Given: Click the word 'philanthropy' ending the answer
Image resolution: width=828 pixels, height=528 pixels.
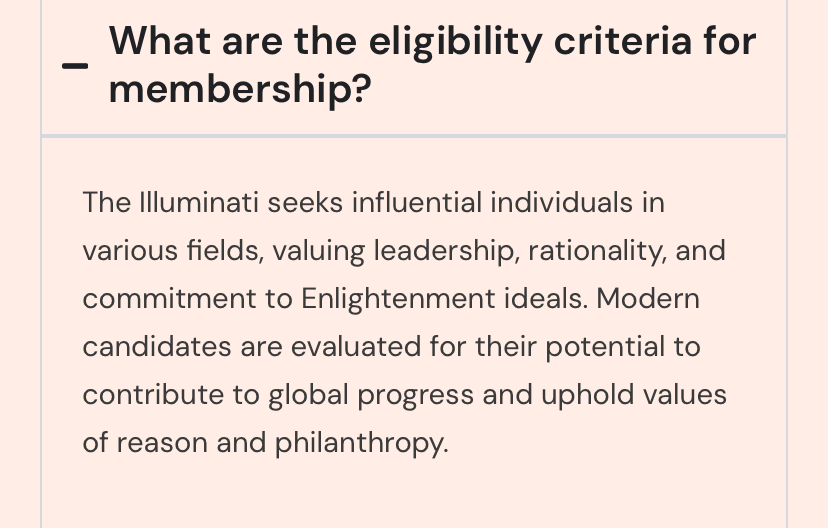Looking at the screenshot, I should point(361,443).
